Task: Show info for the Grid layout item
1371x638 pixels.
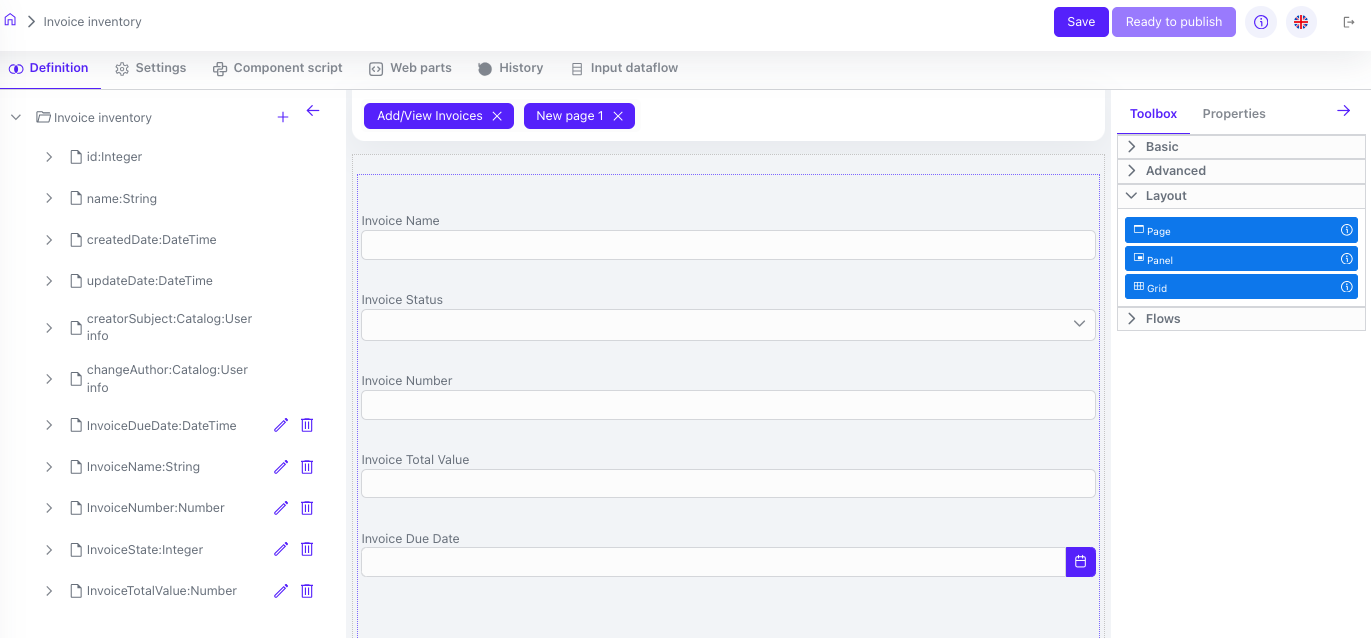Action: [1346, 287]
